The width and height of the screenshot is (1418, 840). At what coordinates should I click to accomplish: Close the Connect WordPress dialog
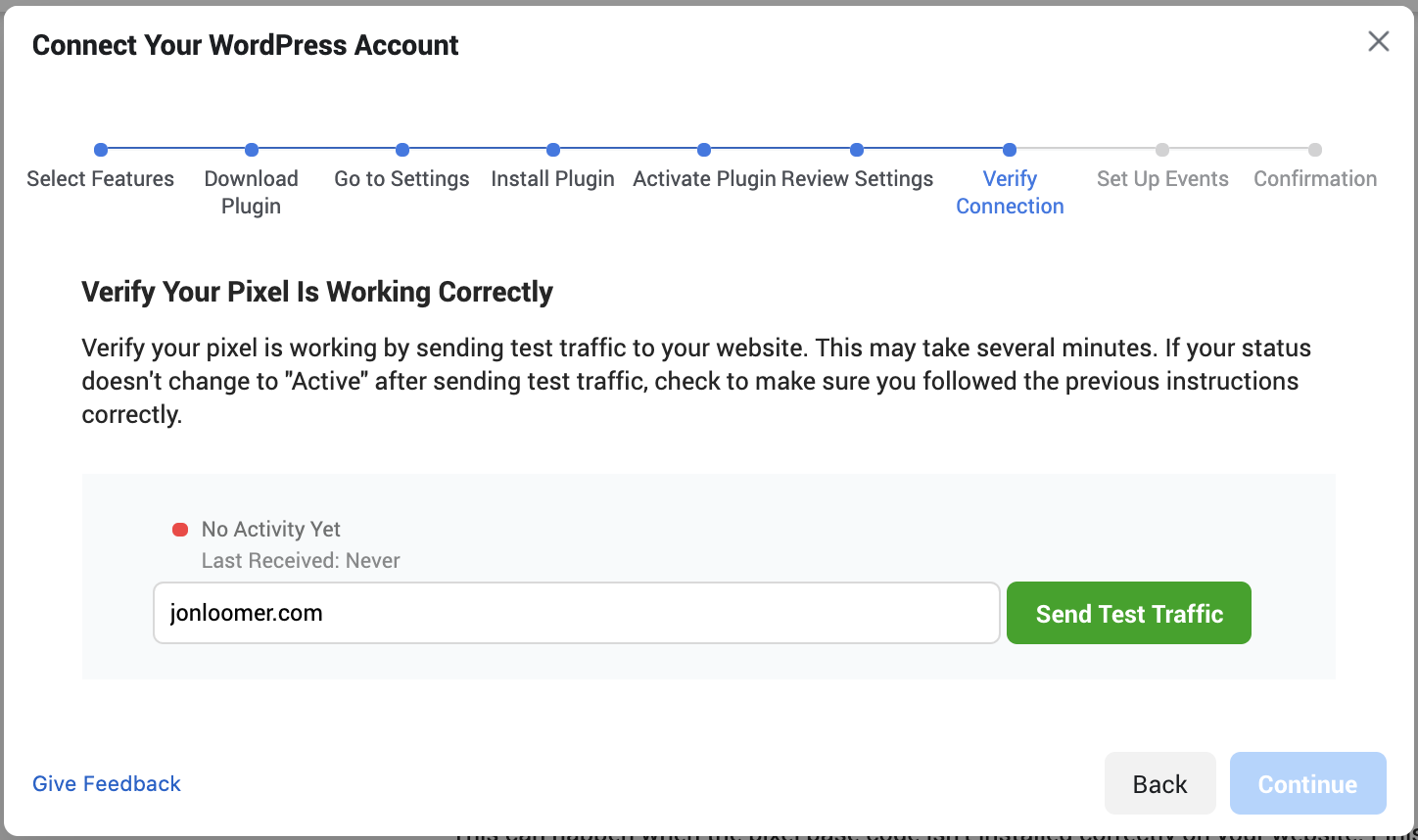pos(1378,41)
